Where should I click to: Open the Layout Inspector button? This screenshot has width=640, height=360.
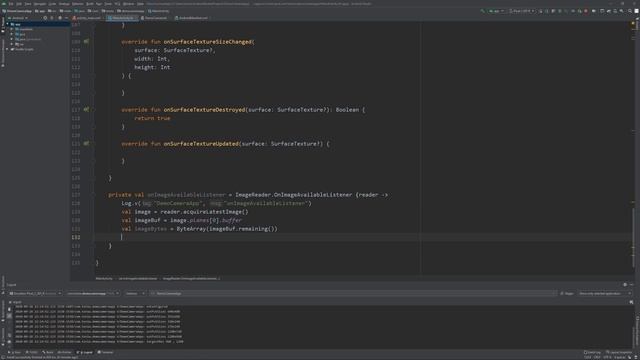[619, 352]
